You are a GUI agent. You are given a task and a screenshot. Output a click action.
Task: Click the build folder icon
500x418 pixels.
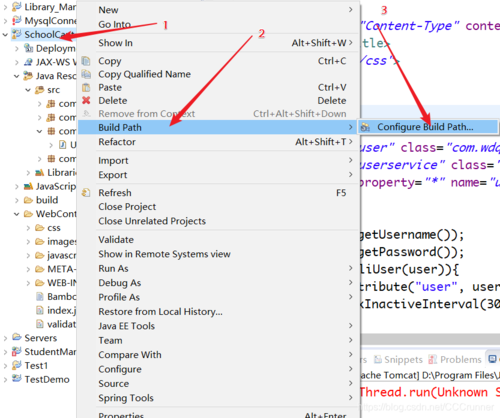tap(28, 200)
